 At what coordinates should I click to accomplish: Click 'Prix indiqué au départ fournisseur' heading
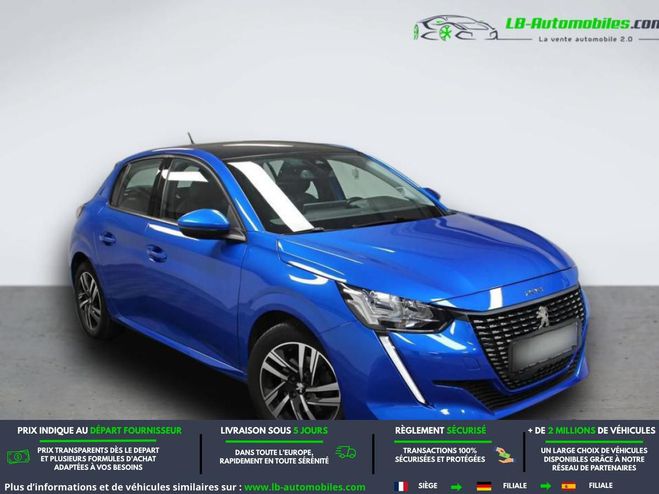tap(100, 431)
